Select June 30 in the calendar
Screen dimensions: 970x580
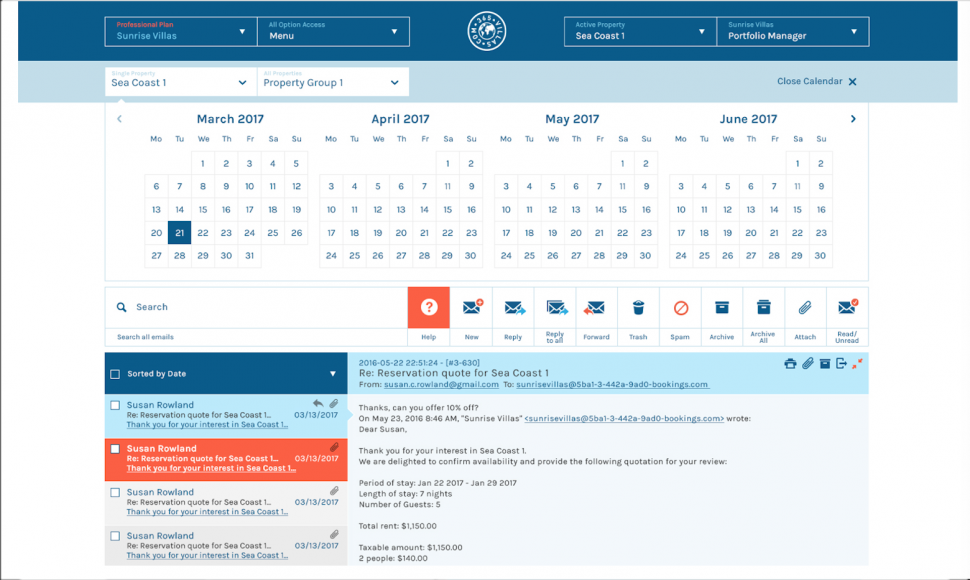click(820, 255)
